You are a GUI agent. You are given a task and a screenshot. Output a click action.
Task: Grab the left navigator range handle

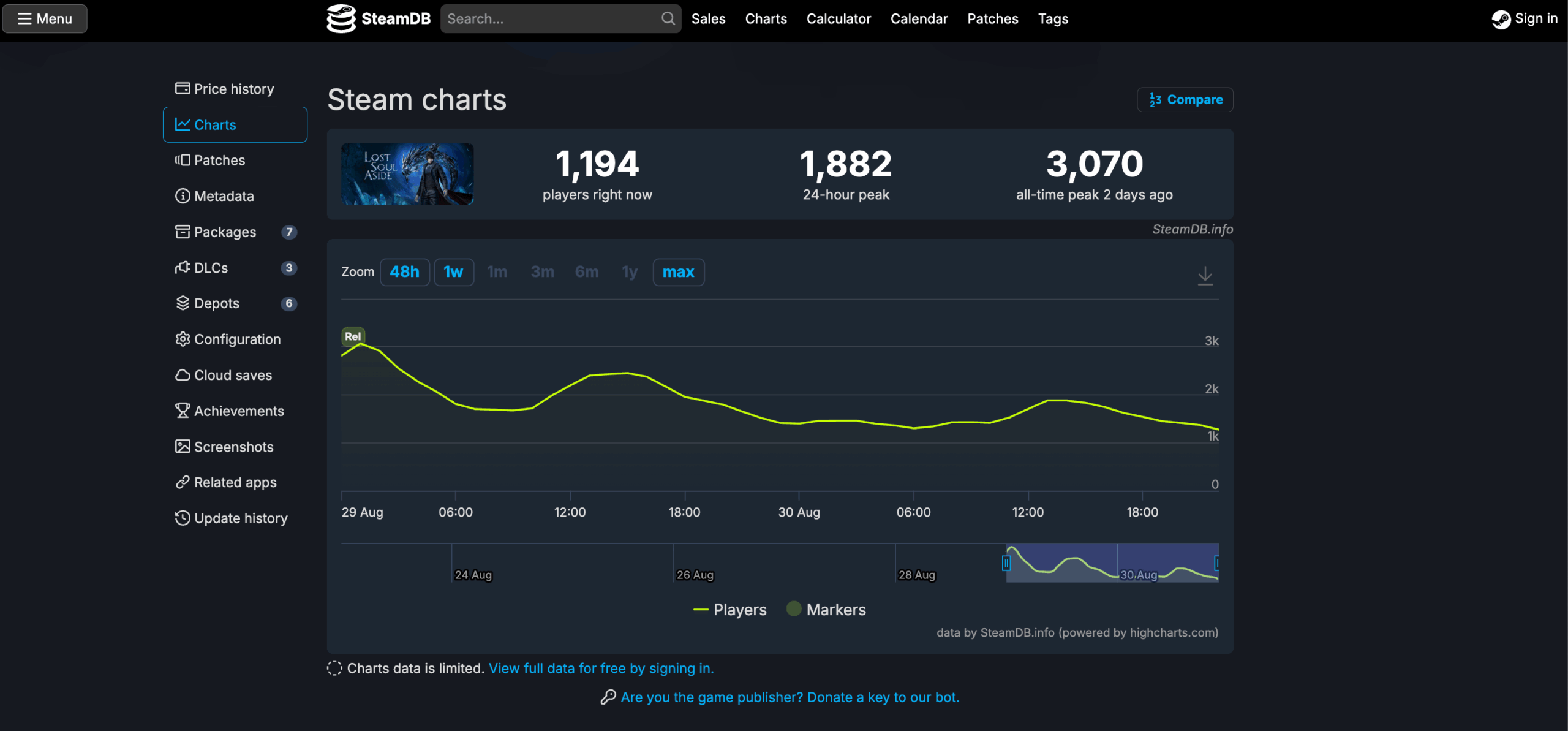[x=1006, y=562]
